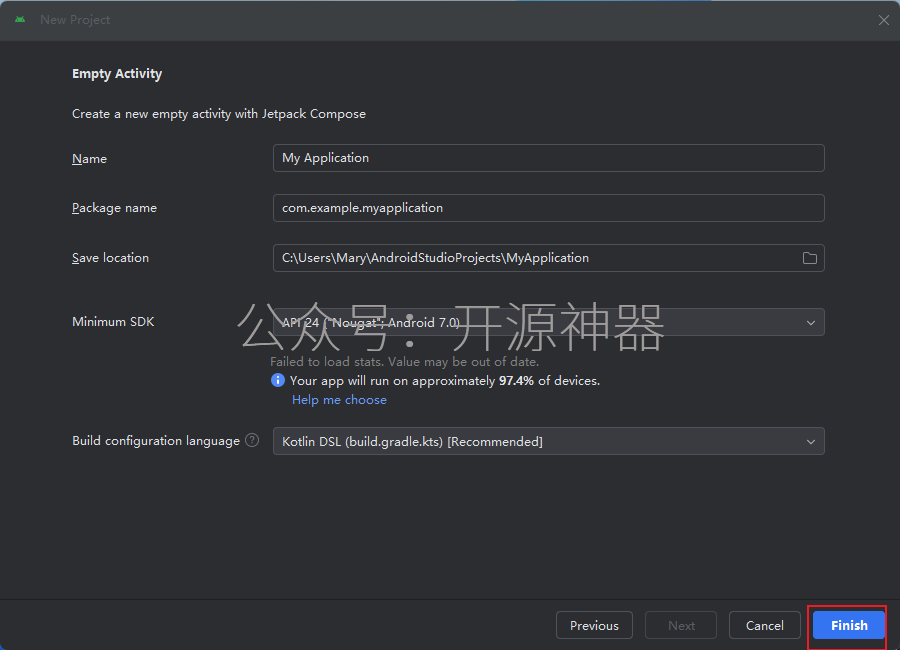Focus the Name field containing My Application

(x=549, y=158)
